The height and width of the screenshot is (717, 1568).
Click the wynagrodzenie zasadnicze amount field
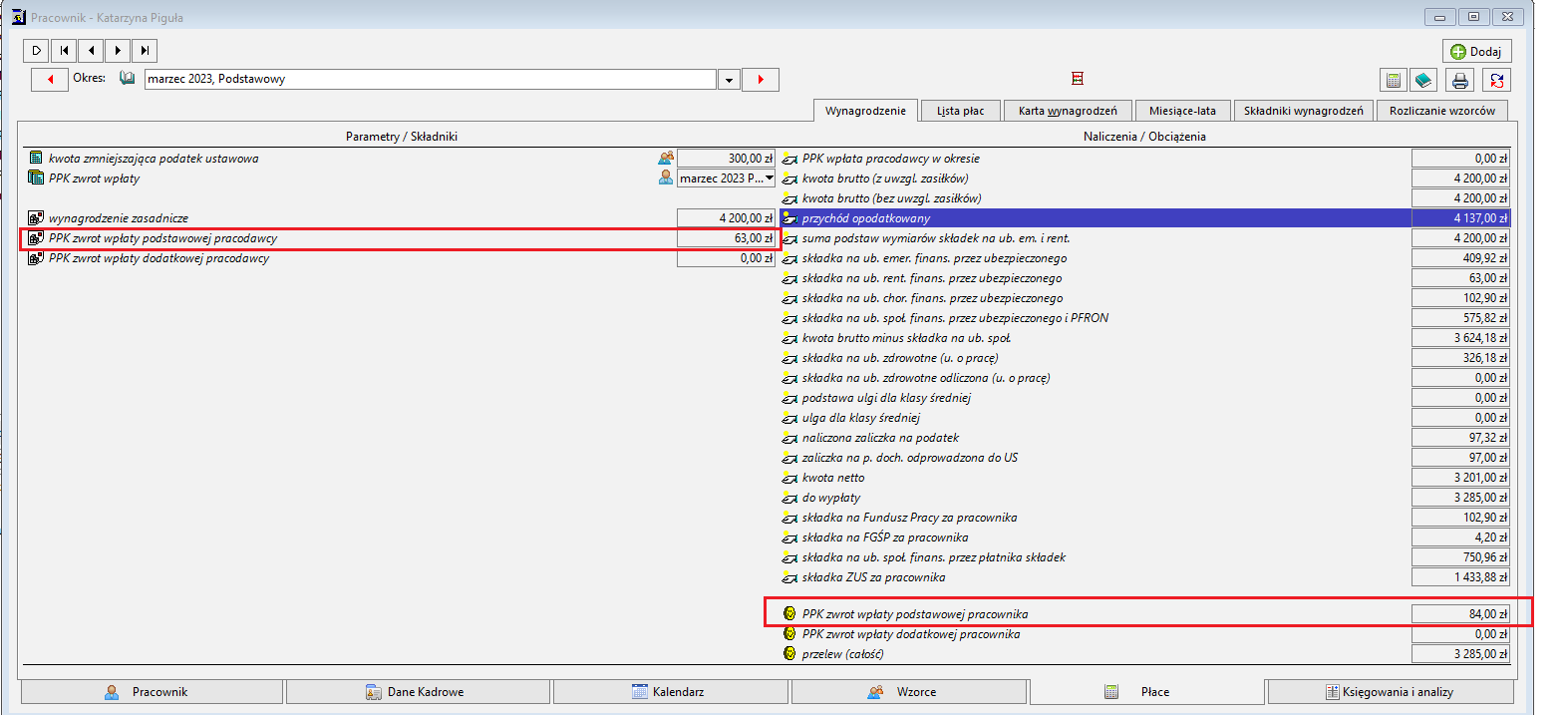coord(726,217)
